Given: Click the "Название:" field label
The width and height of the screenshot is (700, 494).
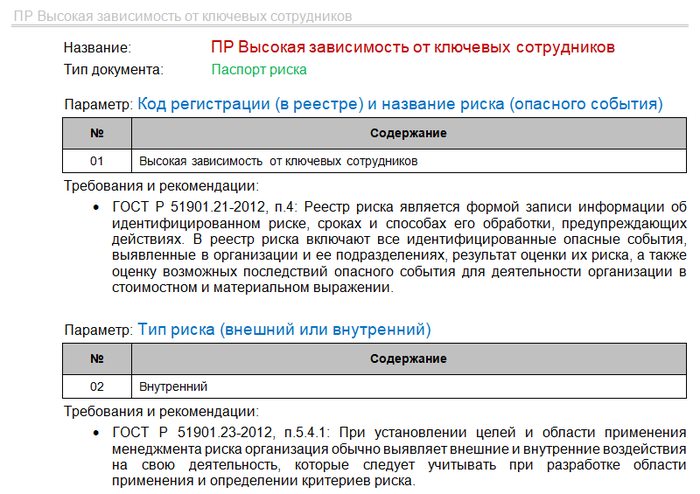Looking at the screenshot, I should [x=97, y=48].
